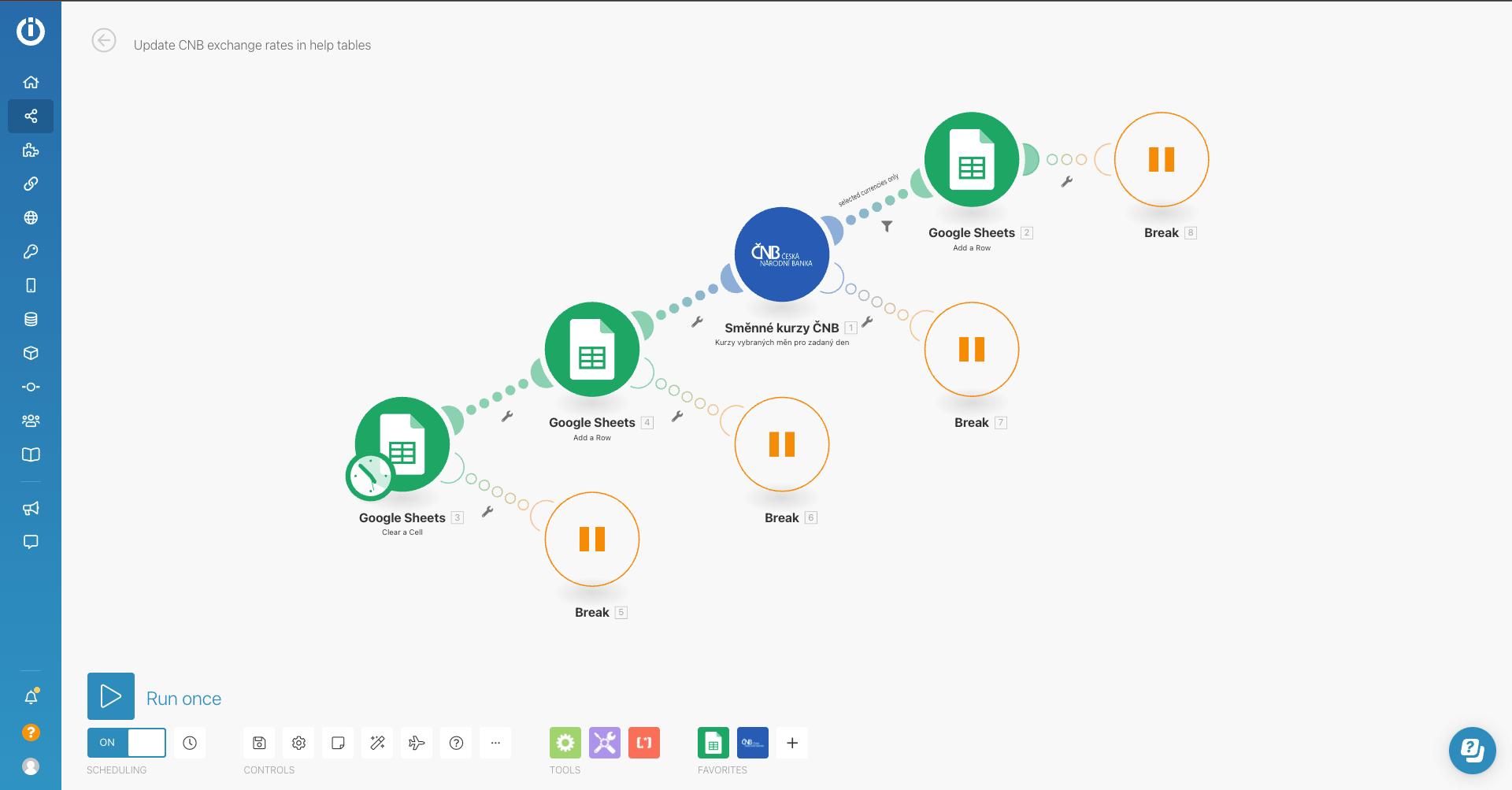1512x790 pixels.
Task: Open the red Text parser tool
Action: (644, 743)
